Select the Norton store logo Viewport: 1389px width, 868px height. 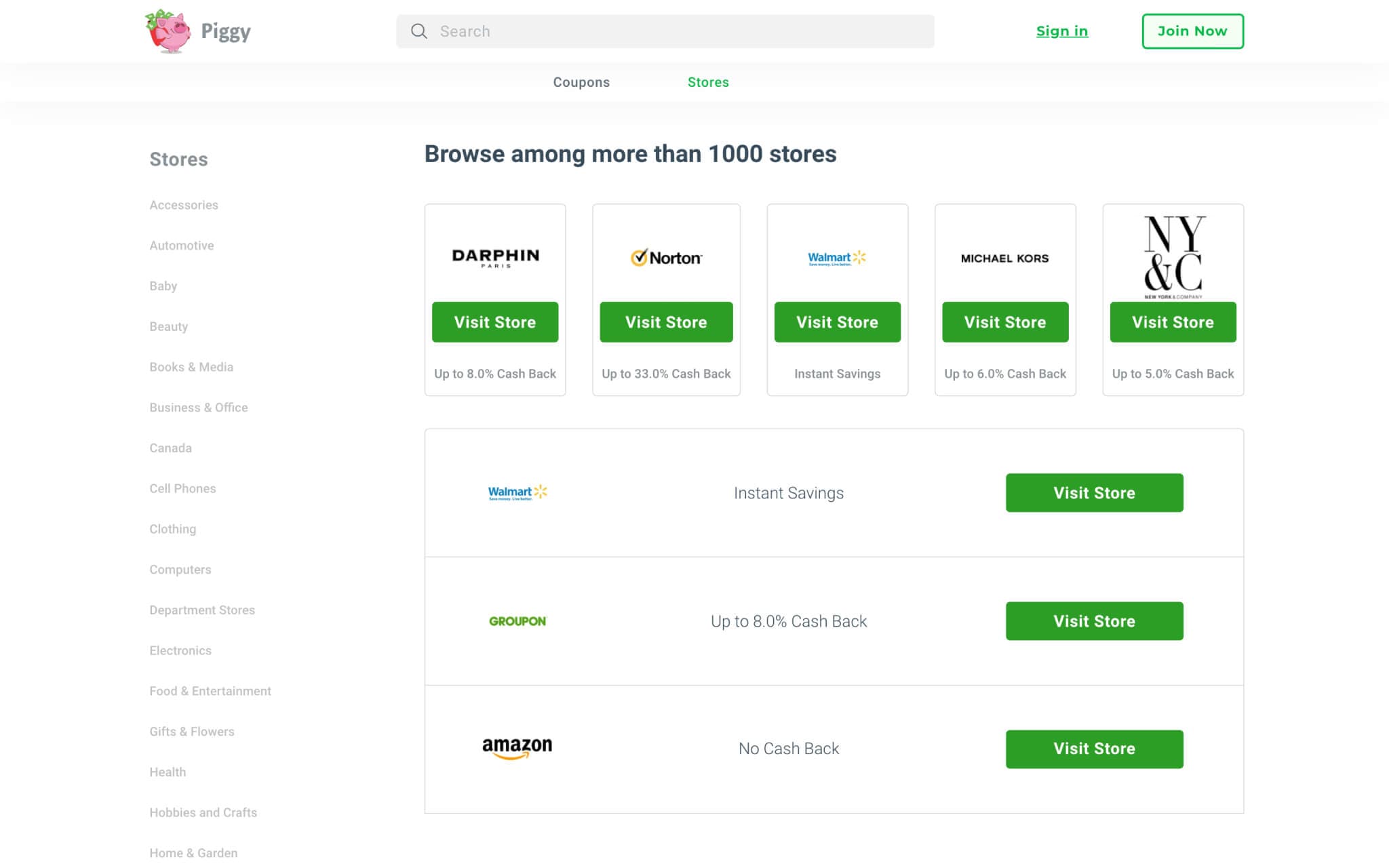666,258
